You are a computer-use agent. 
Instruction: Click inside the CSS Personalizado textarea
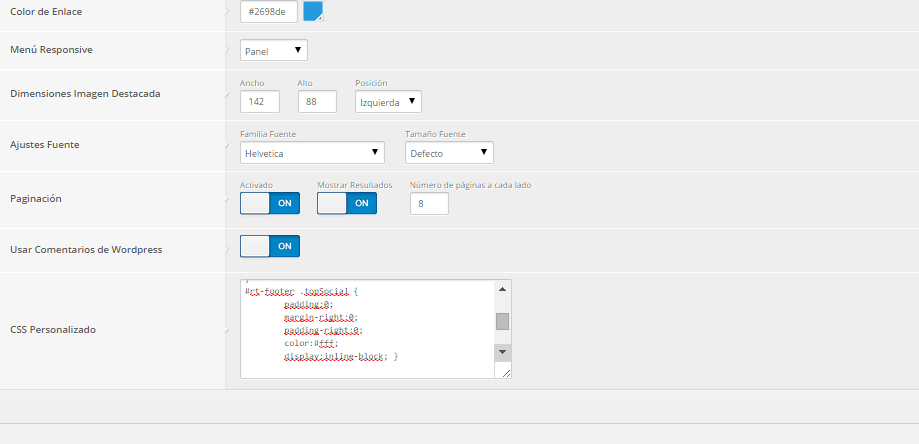point(367,329)
